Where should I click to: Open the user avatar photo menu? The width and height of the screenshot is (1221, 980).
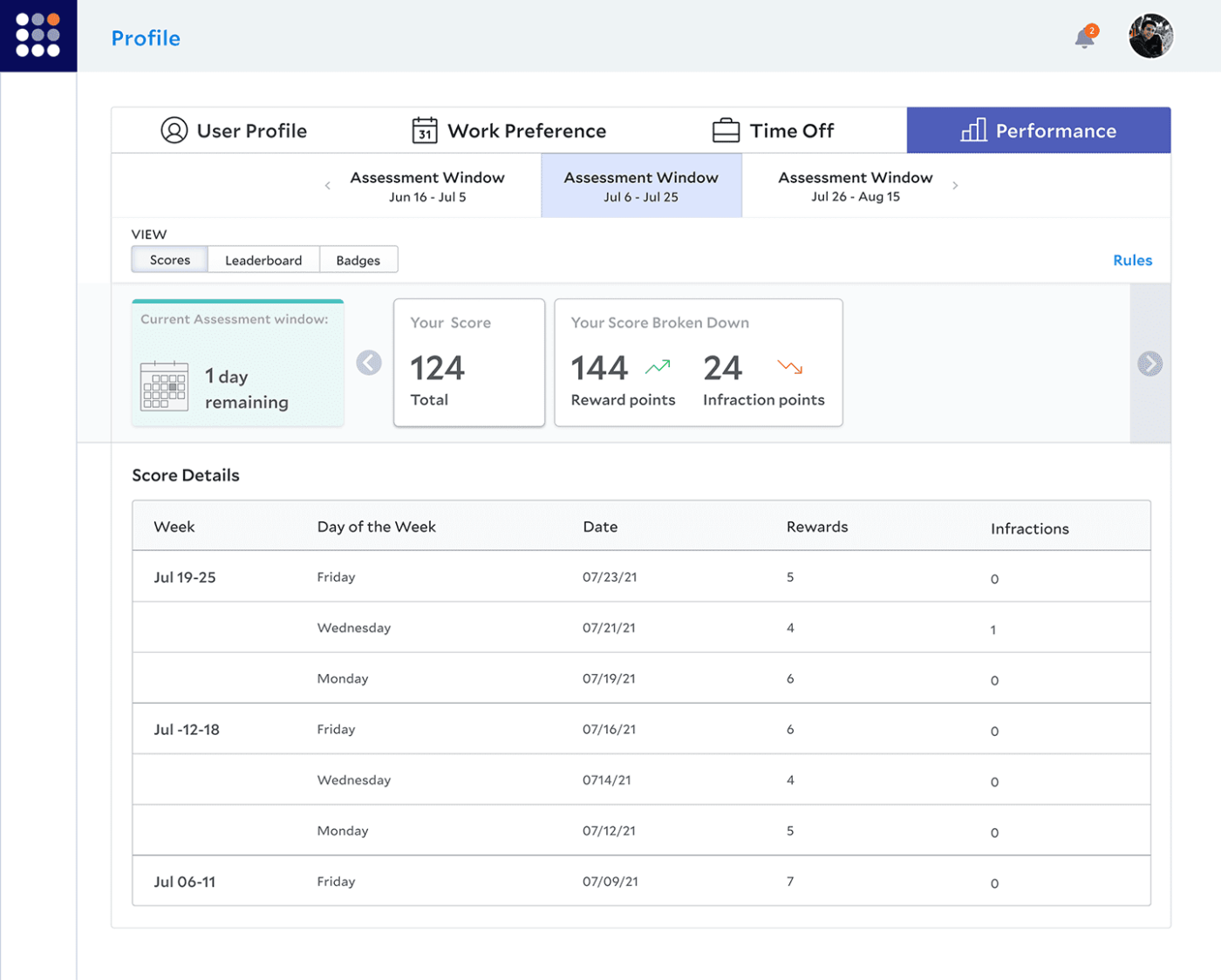1151,36
